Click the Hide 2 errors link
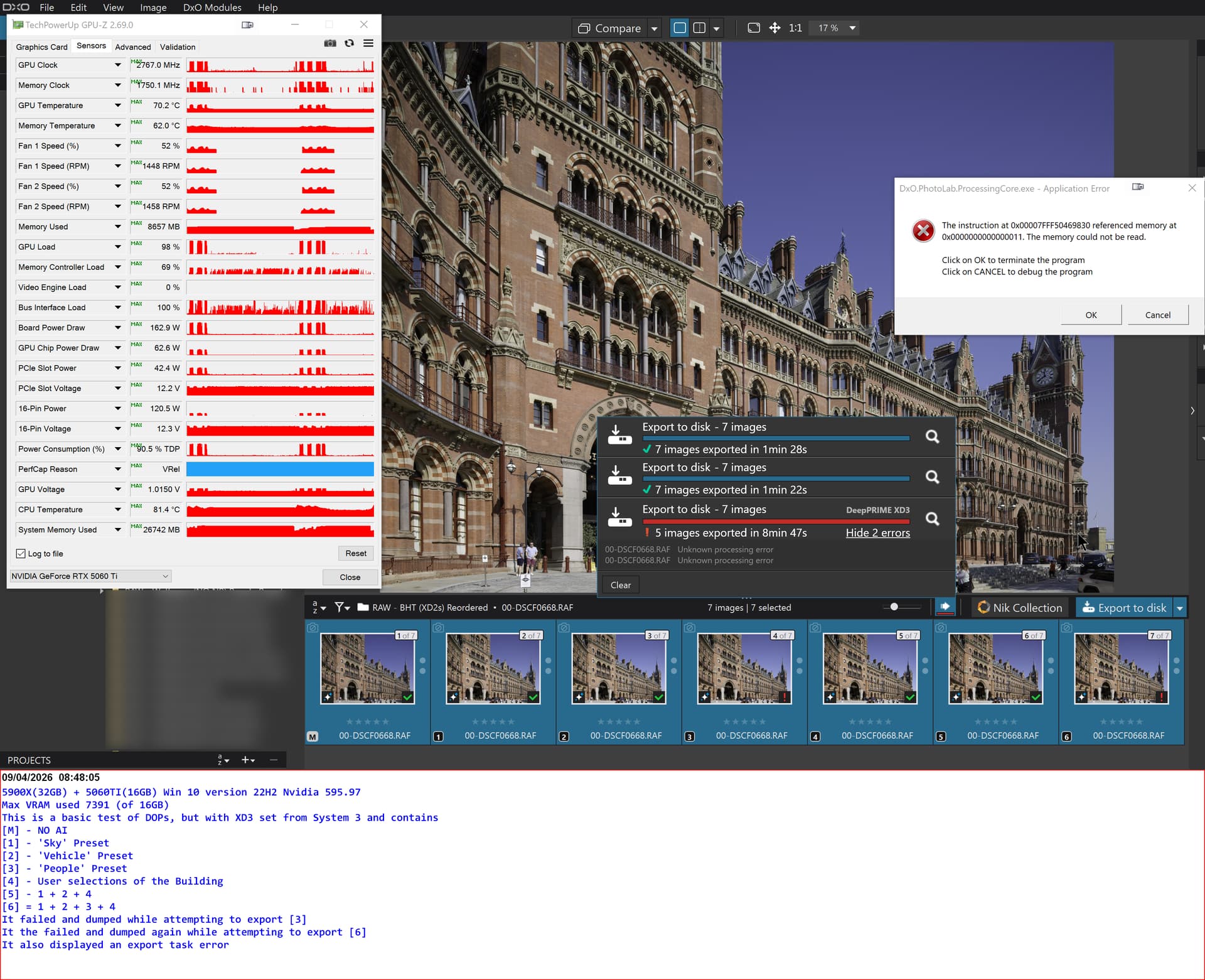Image resolution: width=1205 pixels, height=980 pixels. coord(877,533)
